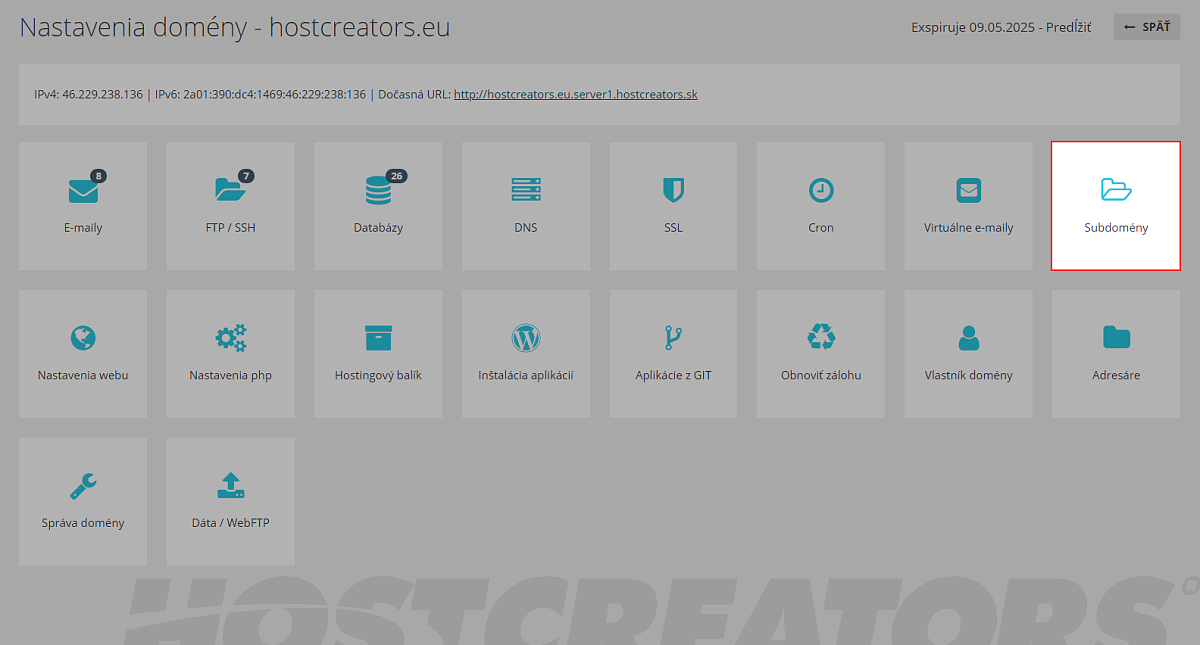Open the Databázy database tile
This screenshot has height=645, width=1200.
click(x=378, y=206)
